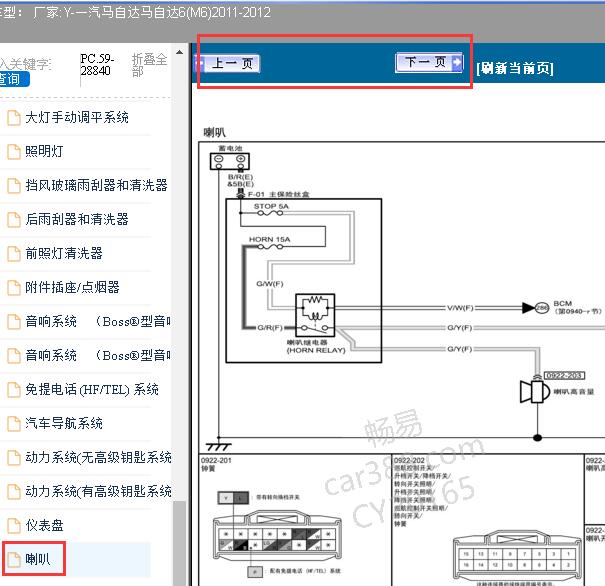Select the 喇叭 entry
This screenshot has width=605, height=586.
pyautogui.click(x=38, y=559)
